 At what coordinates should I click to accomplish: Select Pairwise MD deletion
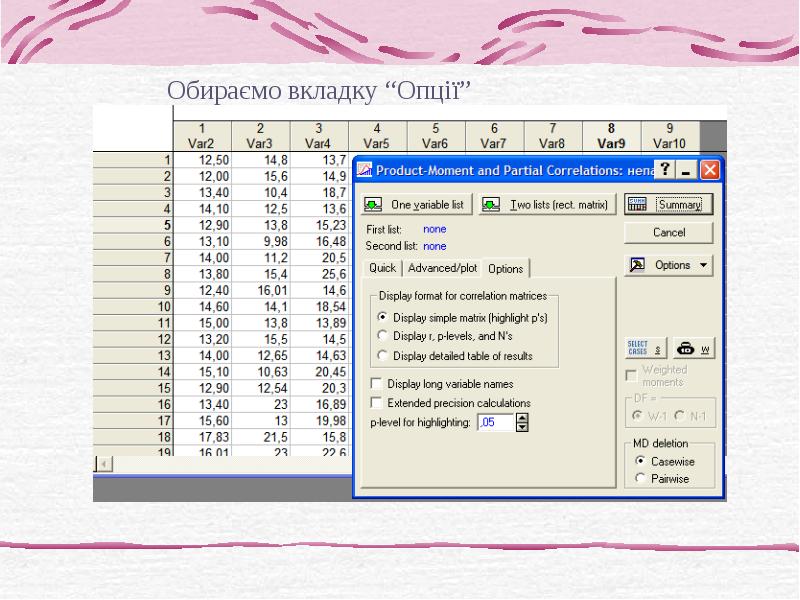640,479
